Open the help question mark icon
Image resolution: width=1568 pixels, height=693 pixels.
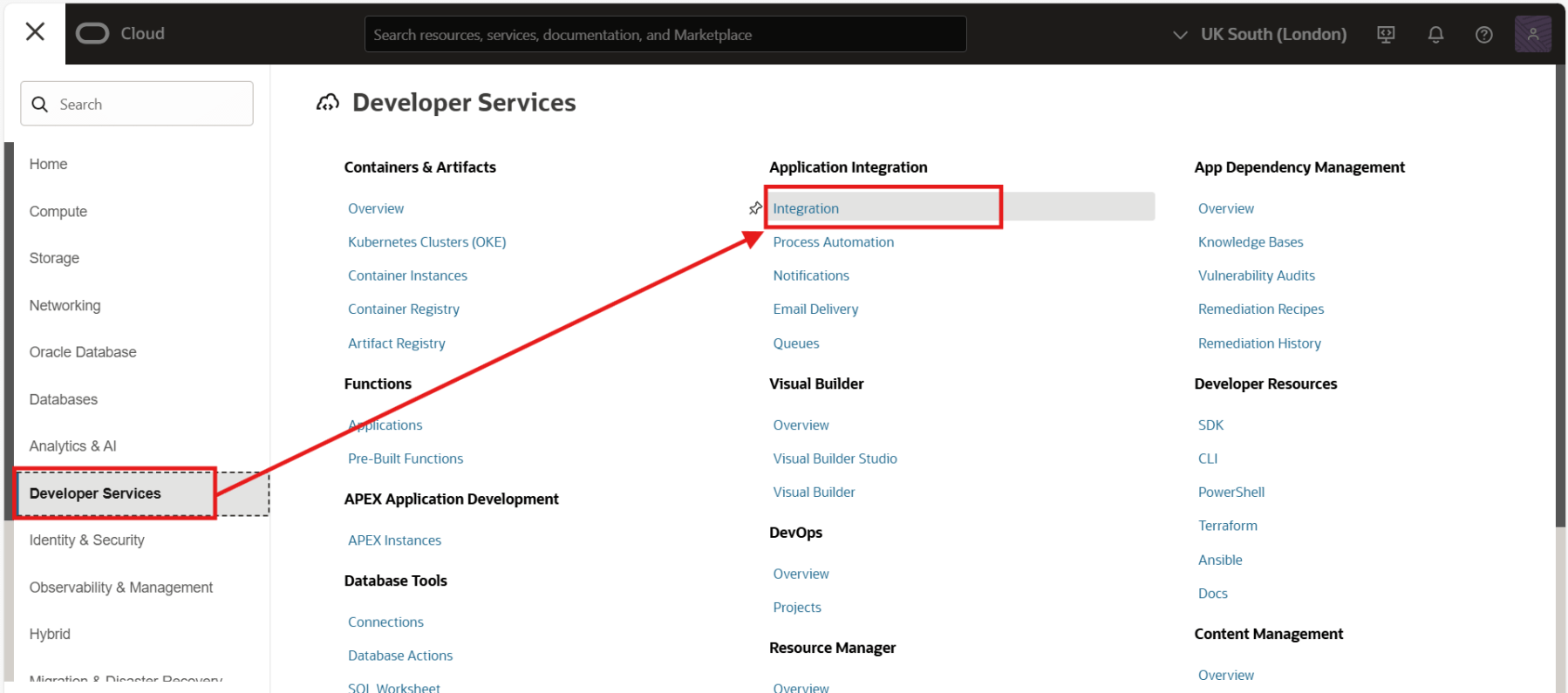point(1483,35)
